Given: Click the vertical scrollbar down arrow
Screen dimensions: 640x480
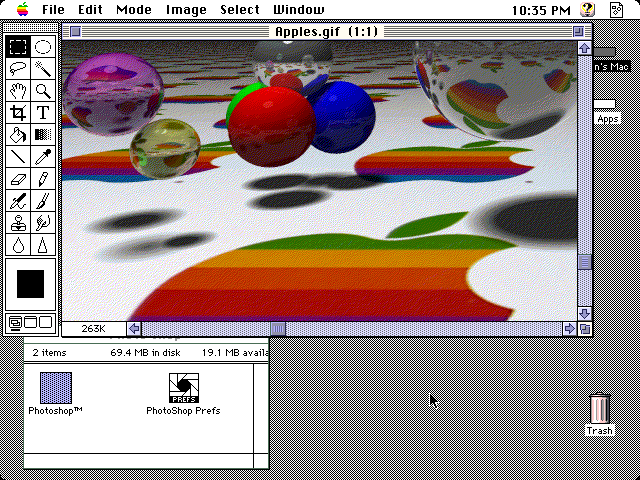Looking at the screenshot, I should 584,313.
